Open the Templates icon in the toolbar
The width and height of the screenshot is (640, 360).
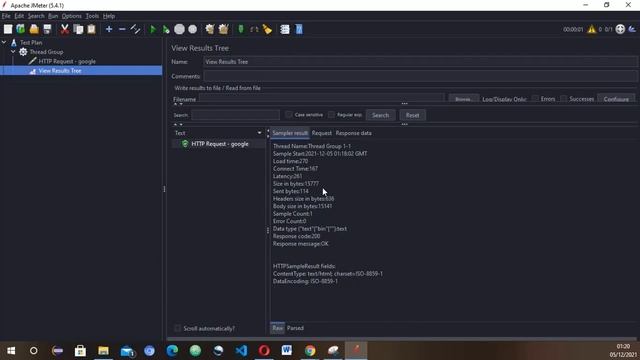tap(20, 29)
